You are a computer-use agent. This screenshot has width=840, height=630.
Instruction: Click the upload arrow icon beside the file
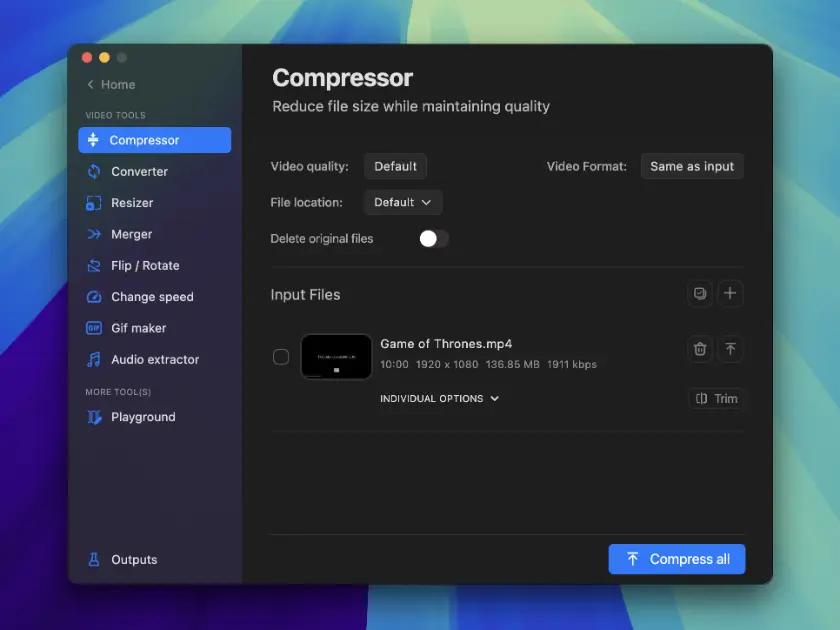pos(731,349)
